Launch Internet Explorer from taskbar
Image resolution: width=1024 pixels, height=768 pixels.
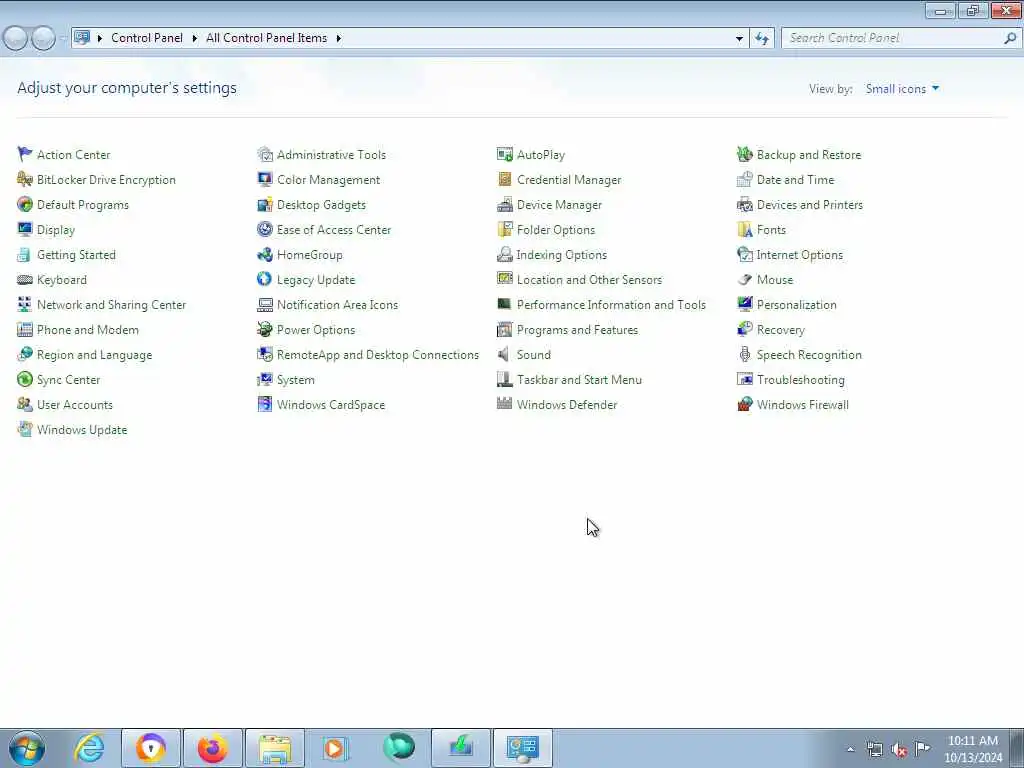pos(89,748)
